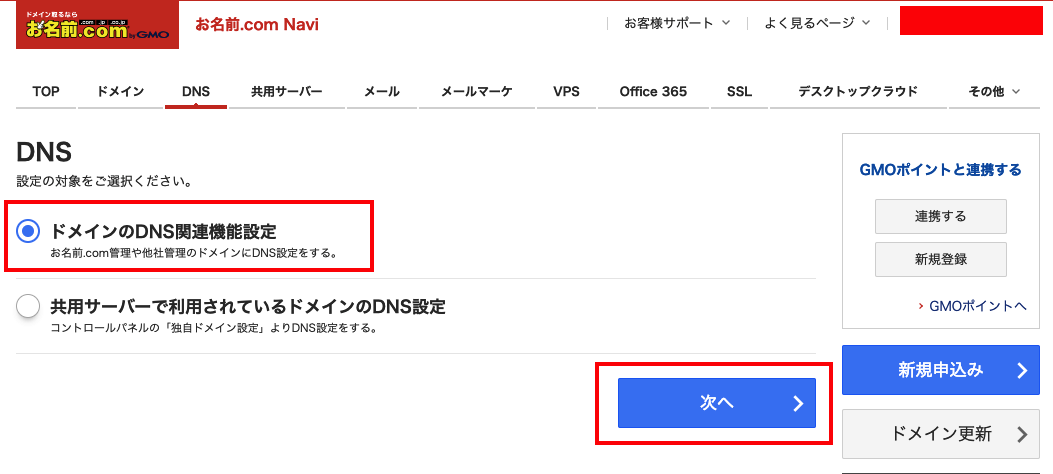The width and height of the screenshot is (1053, 474).
Task: Open the VPS tab
Action: (x=566, y=91)
